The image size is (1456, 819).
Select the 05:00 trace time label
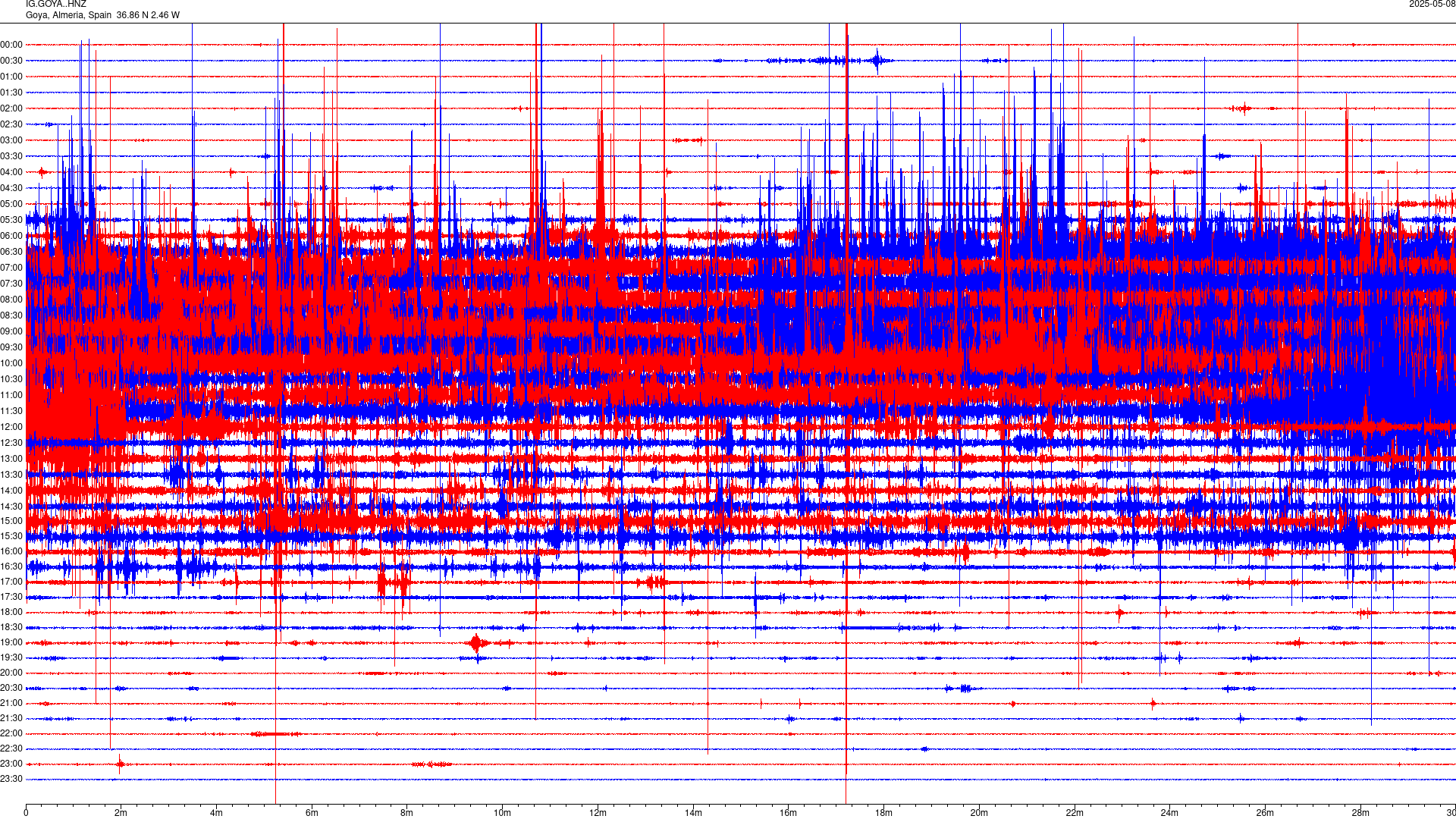[11, 204]
